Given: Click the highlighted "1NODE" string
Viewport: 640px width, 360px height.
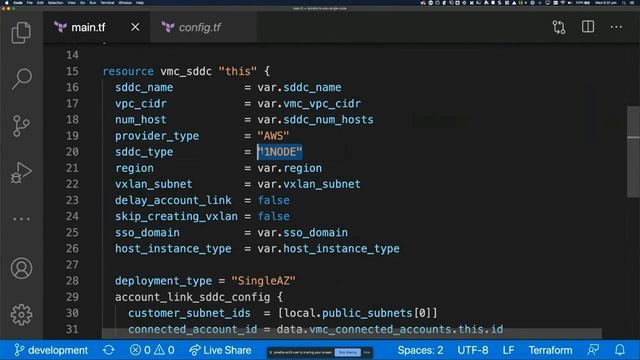Looking at the screenshot, I should click(280, 152).
